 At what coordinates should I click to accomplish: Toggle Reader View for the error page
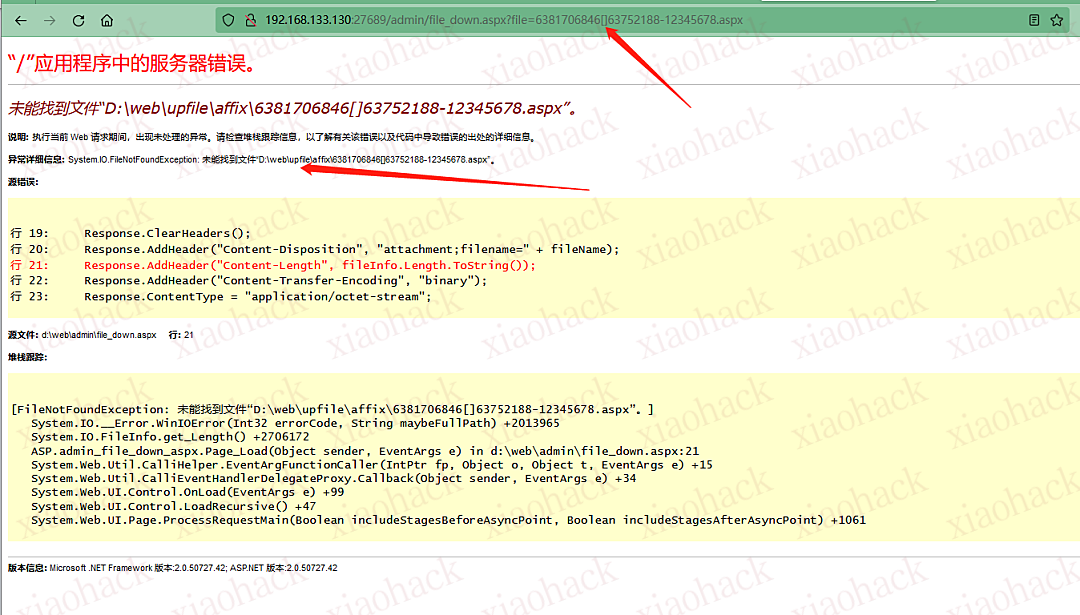[1034, 19]
